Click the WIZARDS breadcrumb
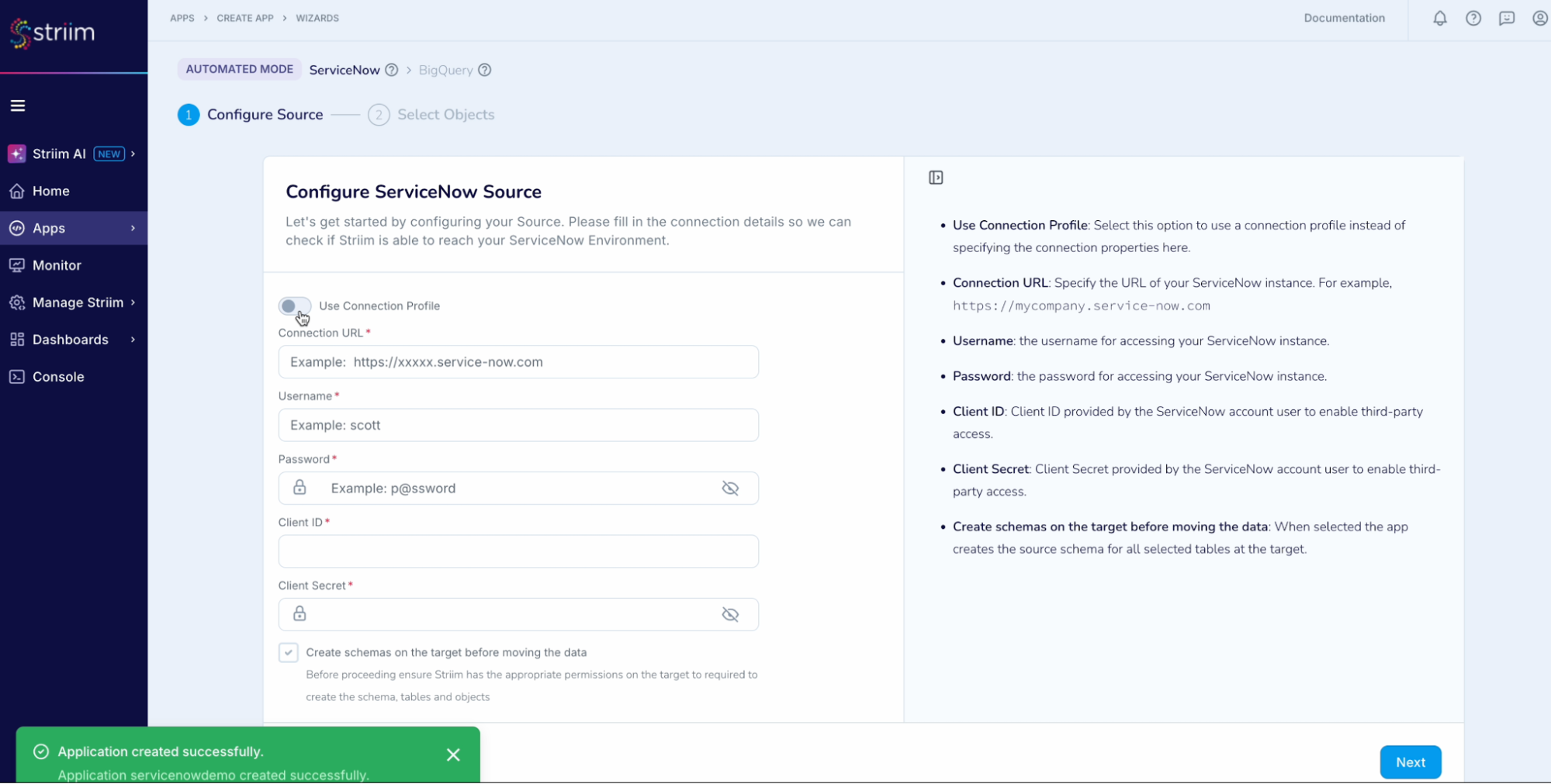The image size is (1551, 784). click(317, 18)
